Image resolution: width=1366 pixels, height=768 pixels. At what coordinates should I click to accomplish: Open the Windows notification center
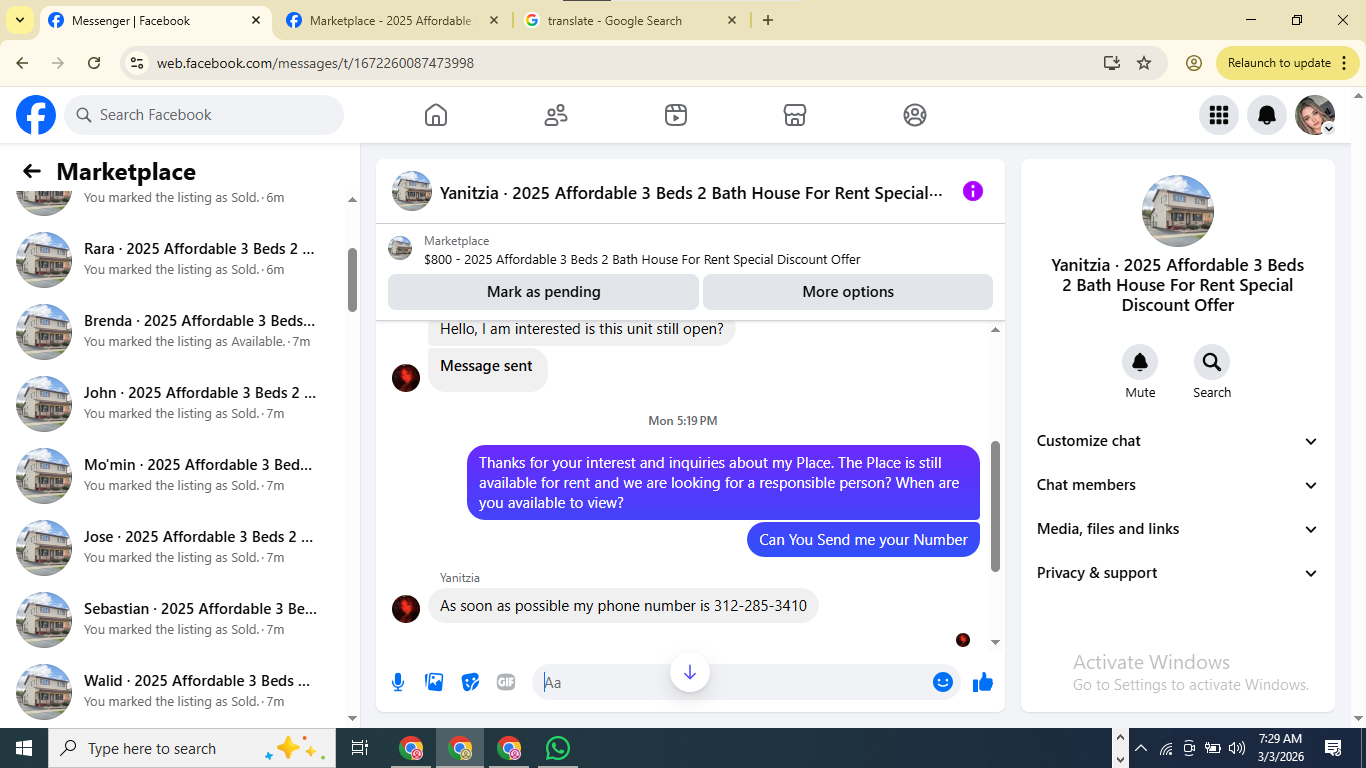pos(1332,748)
